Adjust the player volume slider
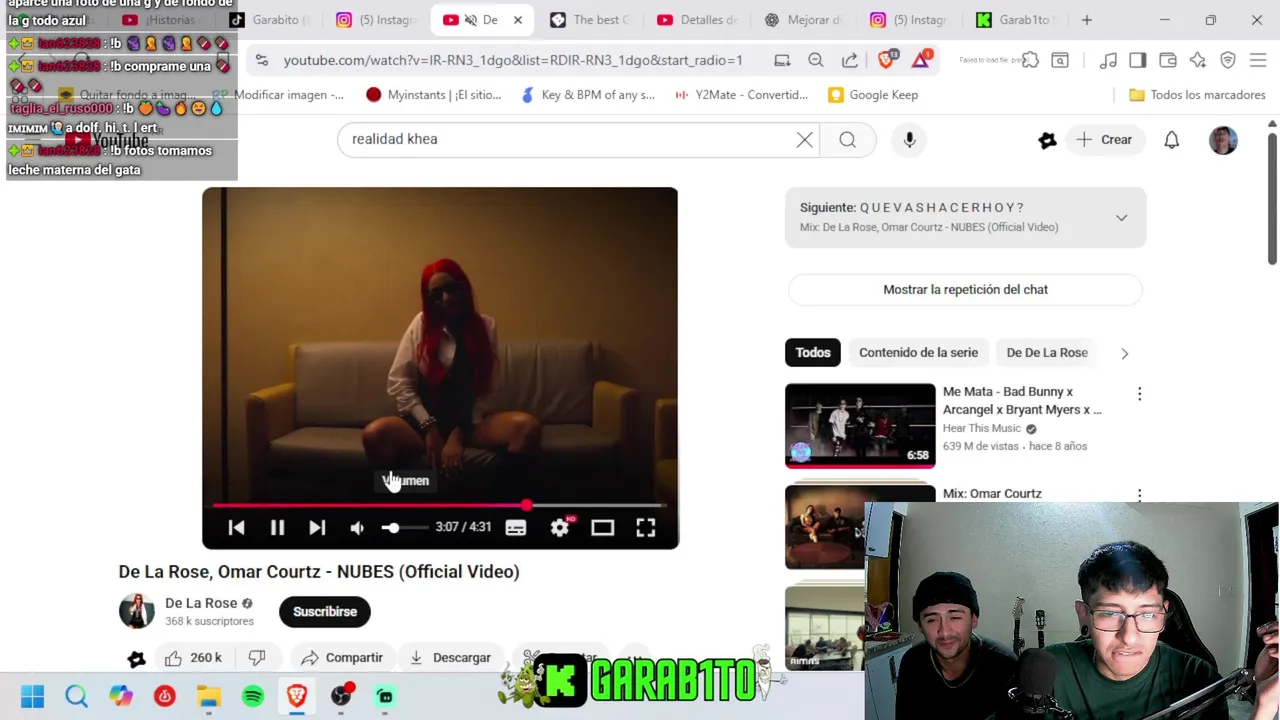The height and width of the screenshot is (720, 1280). pos(403,528)
